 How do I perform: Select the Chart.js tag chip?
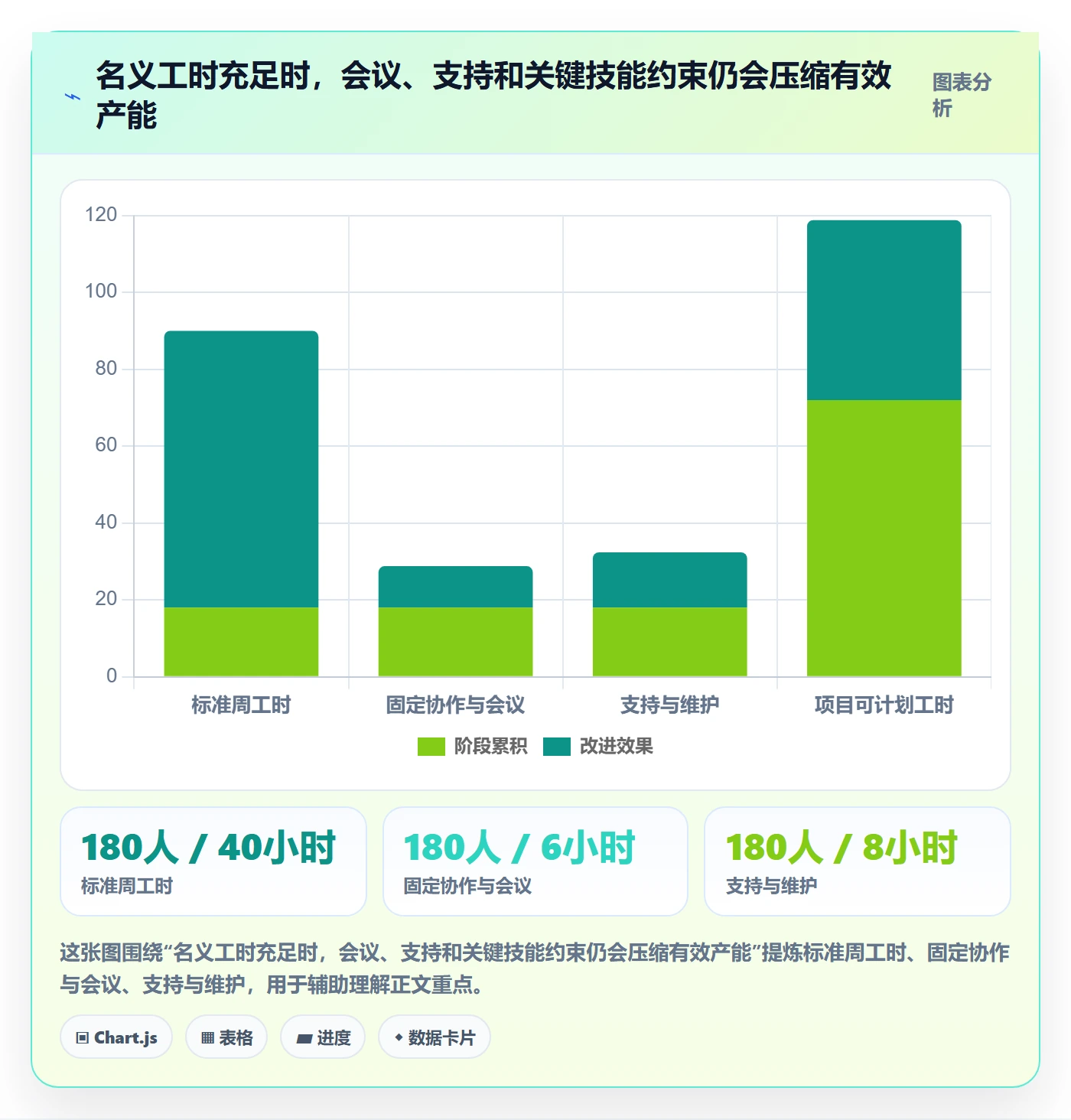point(116,1037)
